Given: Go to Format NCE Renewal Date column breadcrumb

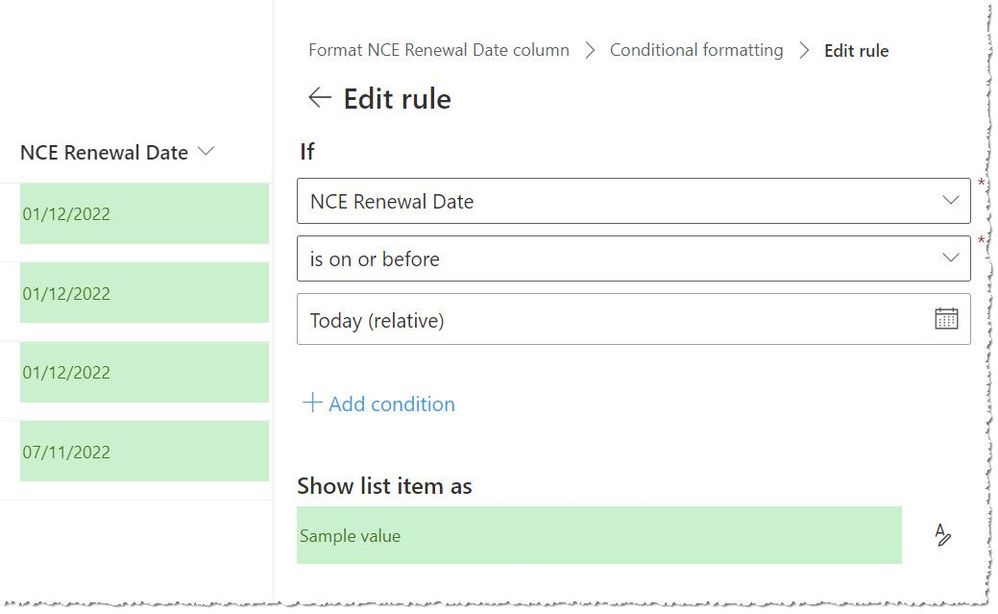Looking at the screenshot, I should [438, 50].
